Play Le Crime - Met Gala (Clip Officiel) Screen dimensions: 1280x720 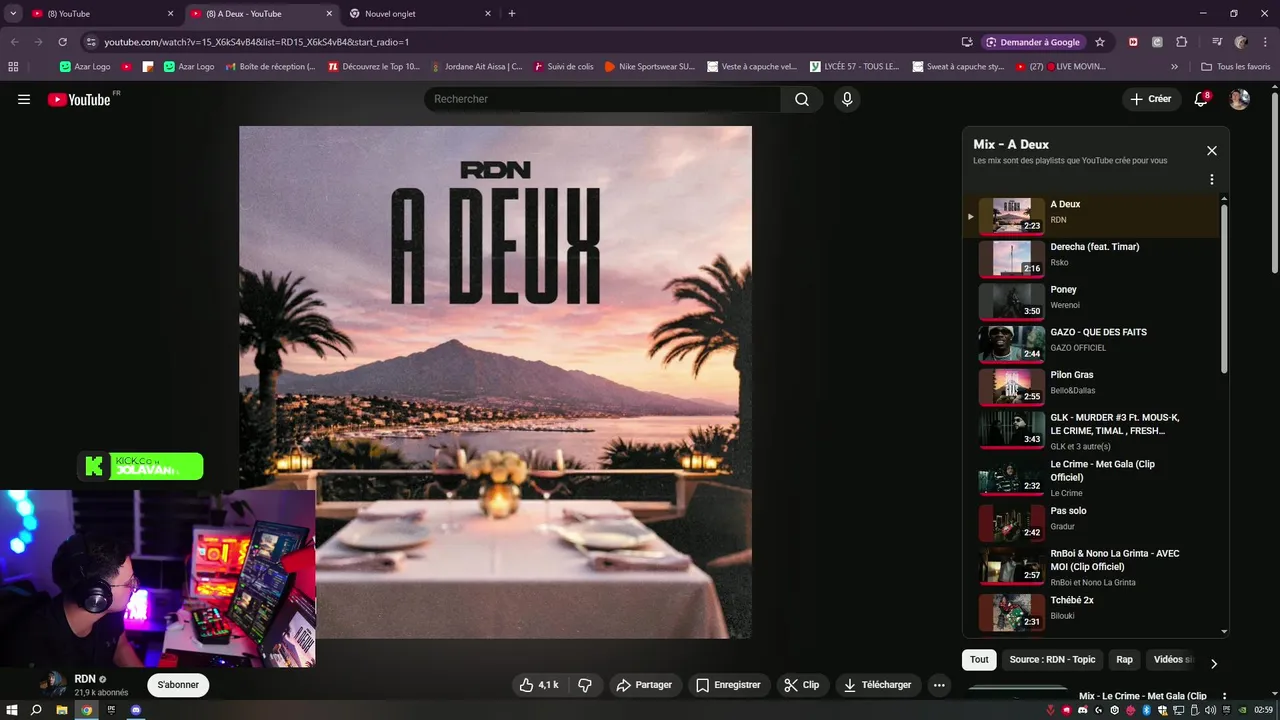coord(1092,478)
